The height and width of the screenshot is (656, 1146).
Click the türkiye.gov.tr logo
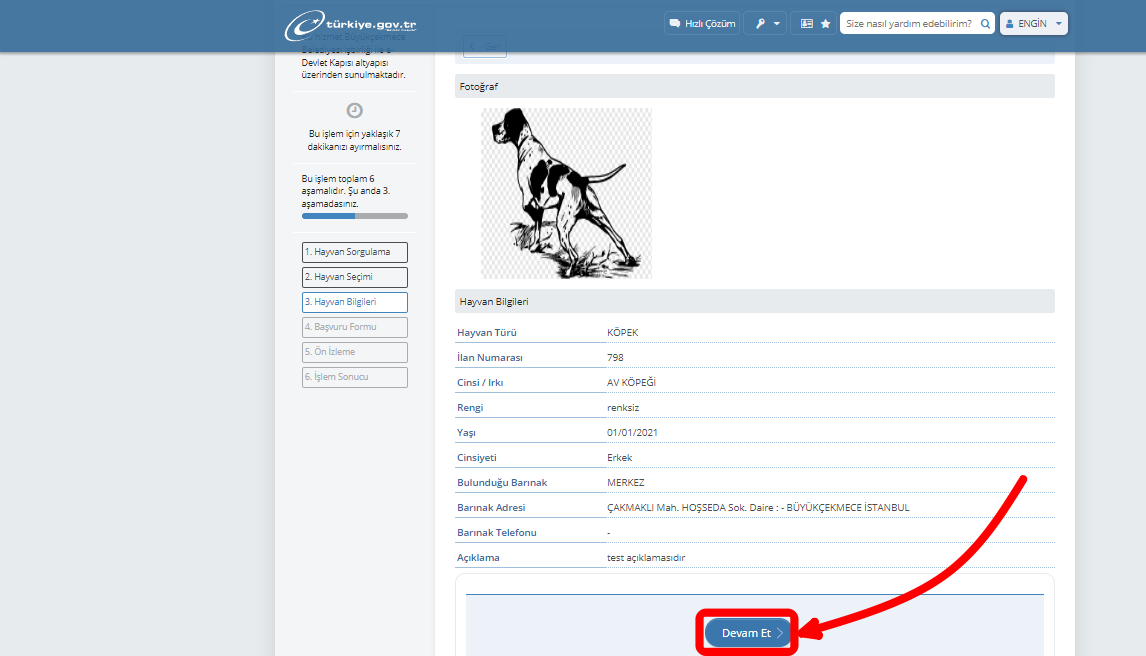click(x=350, y=24)
